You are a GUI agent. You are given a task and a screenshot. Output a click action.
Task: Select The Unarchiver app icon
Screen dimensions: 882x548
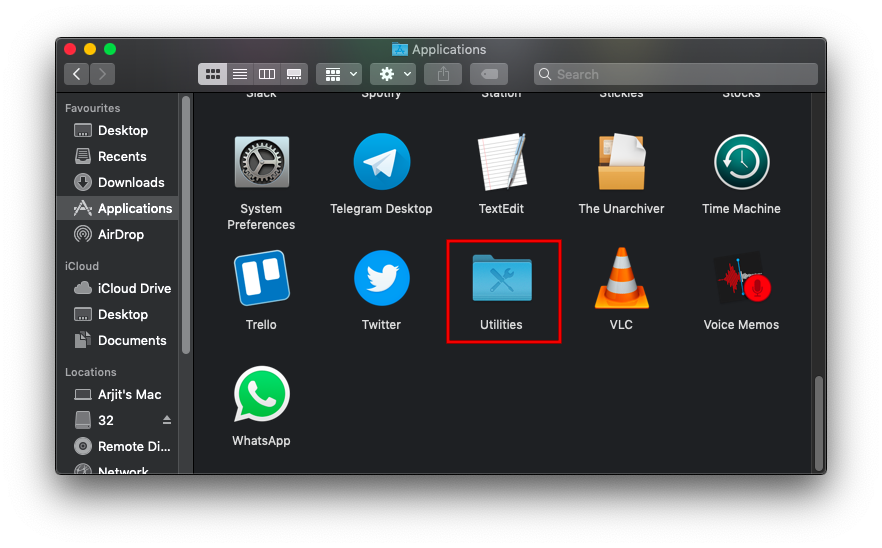pos(622,162)
